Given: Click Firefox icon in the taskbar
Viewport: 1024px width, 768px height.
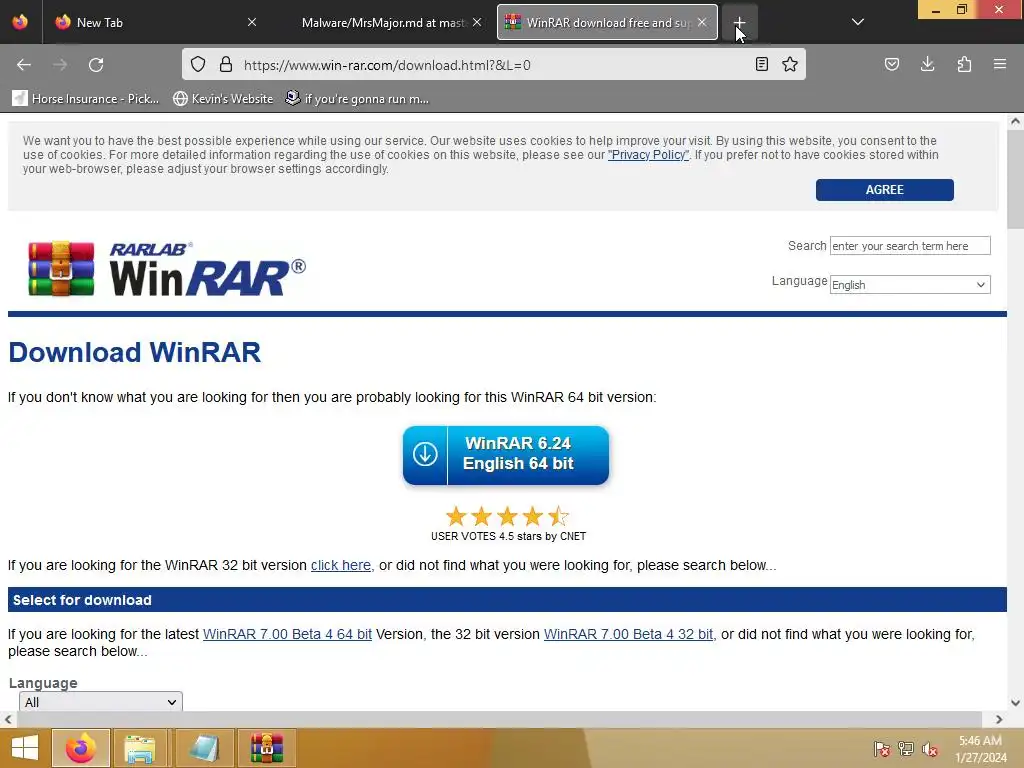Looking at the screenshot, I should 80,748.
